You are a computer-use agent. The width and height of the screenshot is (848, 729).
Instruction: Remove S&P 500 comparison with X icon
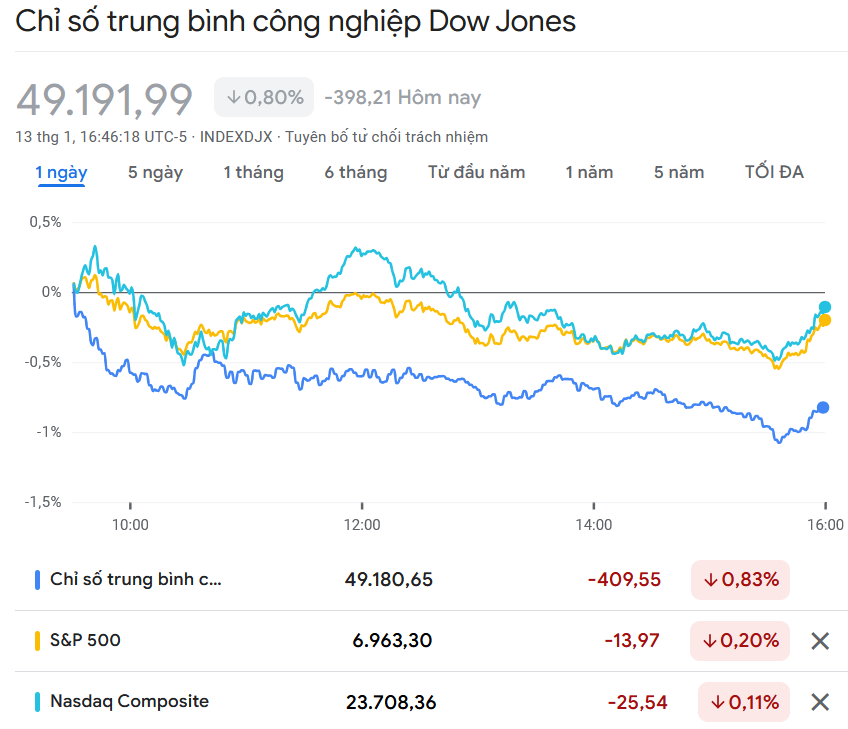tap(820, 641)
